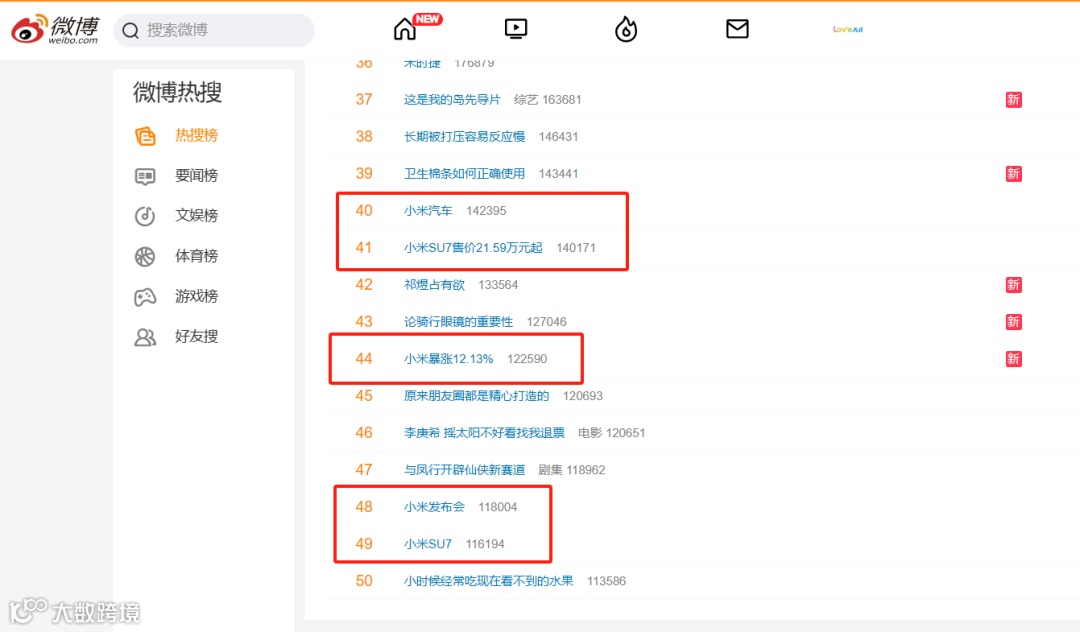Click the heat value 122590

pyautogui.click(x=527, y=359)
